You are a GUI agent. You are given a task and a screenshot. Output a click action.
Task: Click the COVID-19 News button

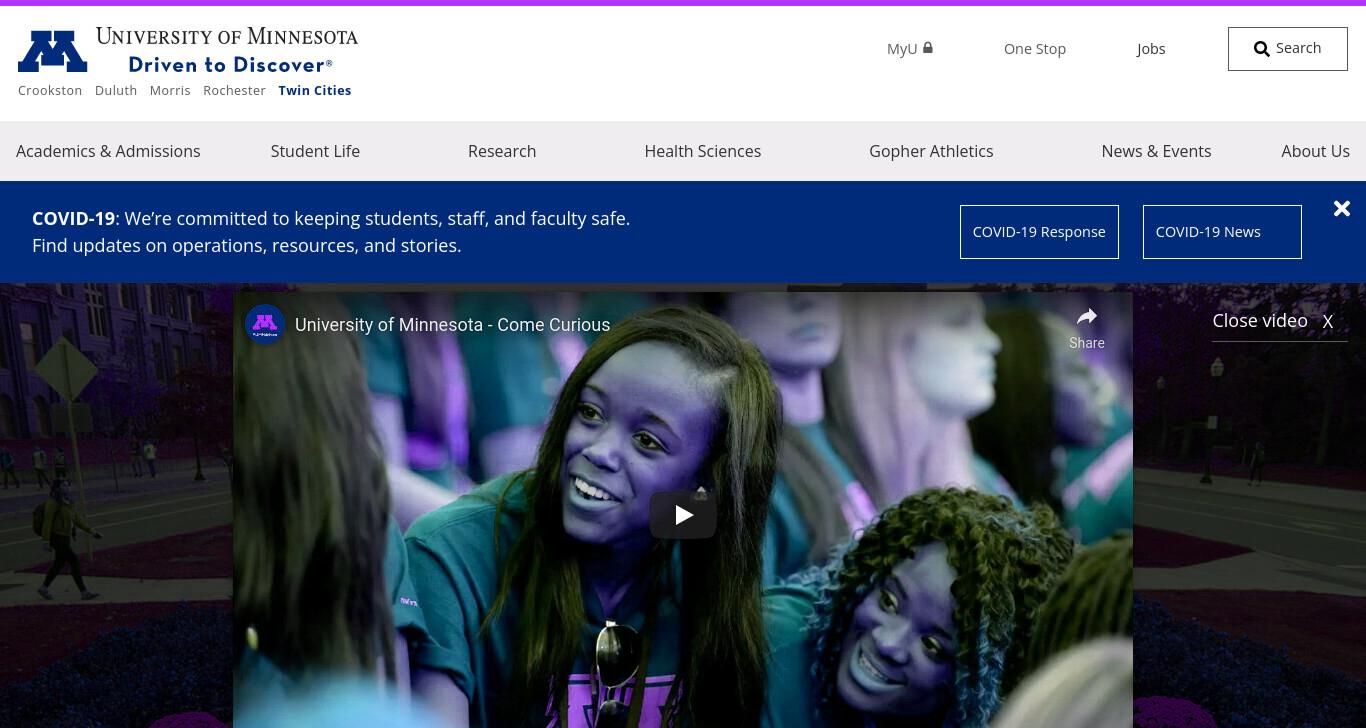[1222, 232]
